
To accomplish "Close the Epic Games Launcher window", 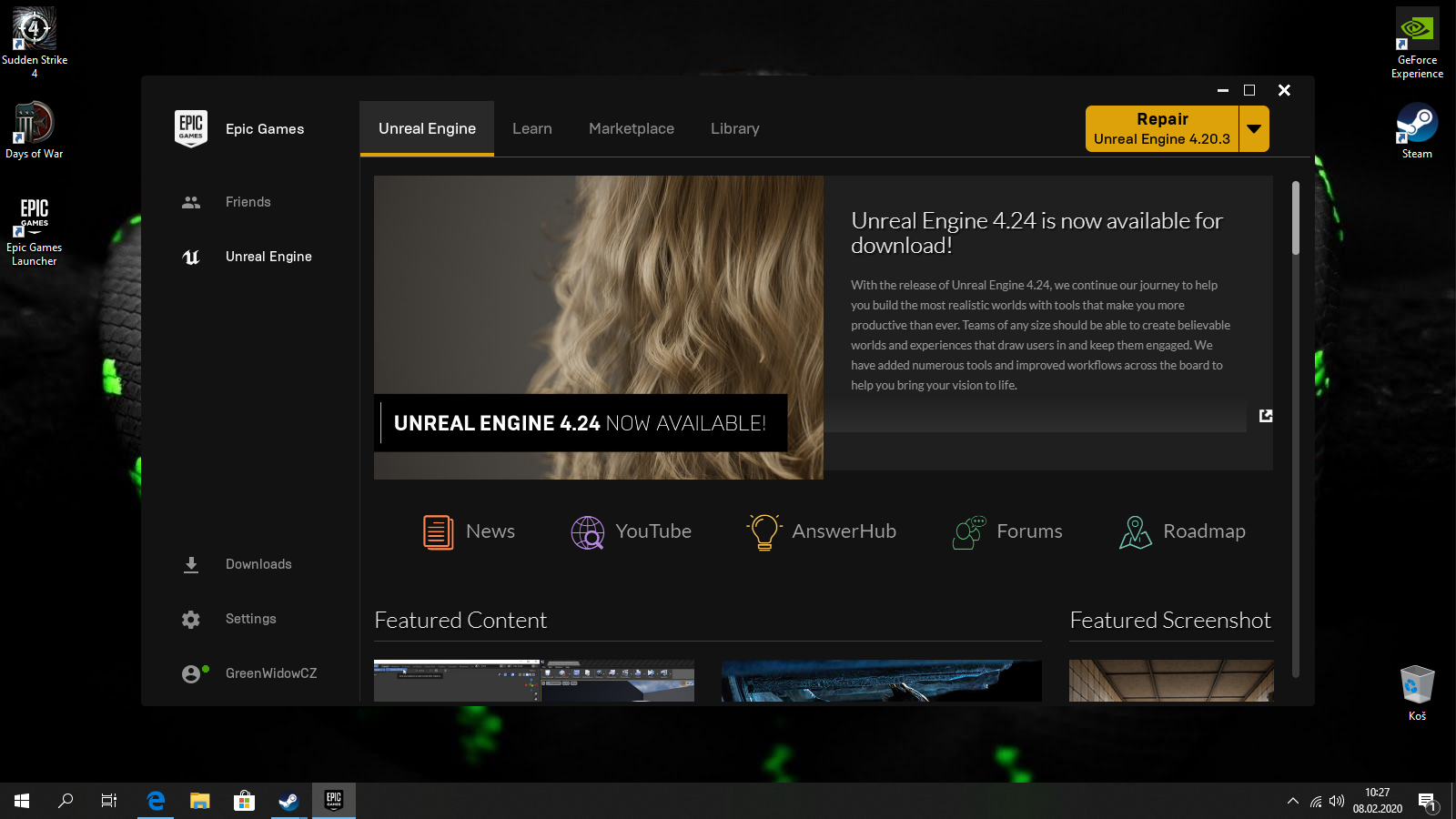I will click(1284, 90).
